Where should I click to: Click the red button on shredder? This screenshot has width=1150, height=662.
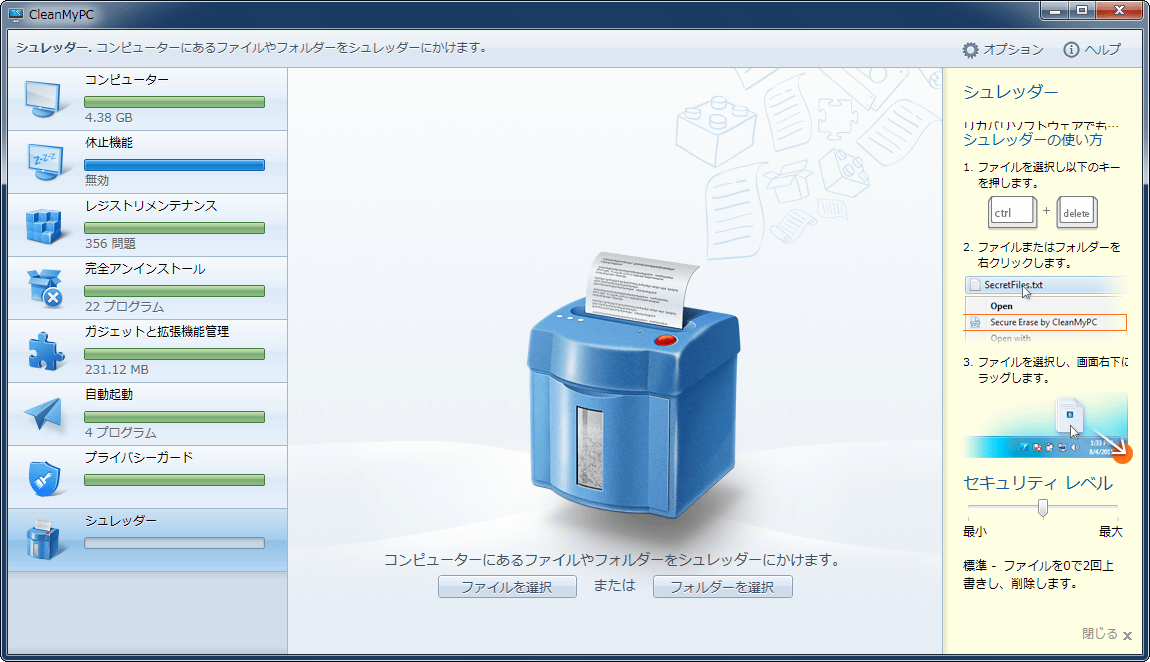[x=665, y=340]
